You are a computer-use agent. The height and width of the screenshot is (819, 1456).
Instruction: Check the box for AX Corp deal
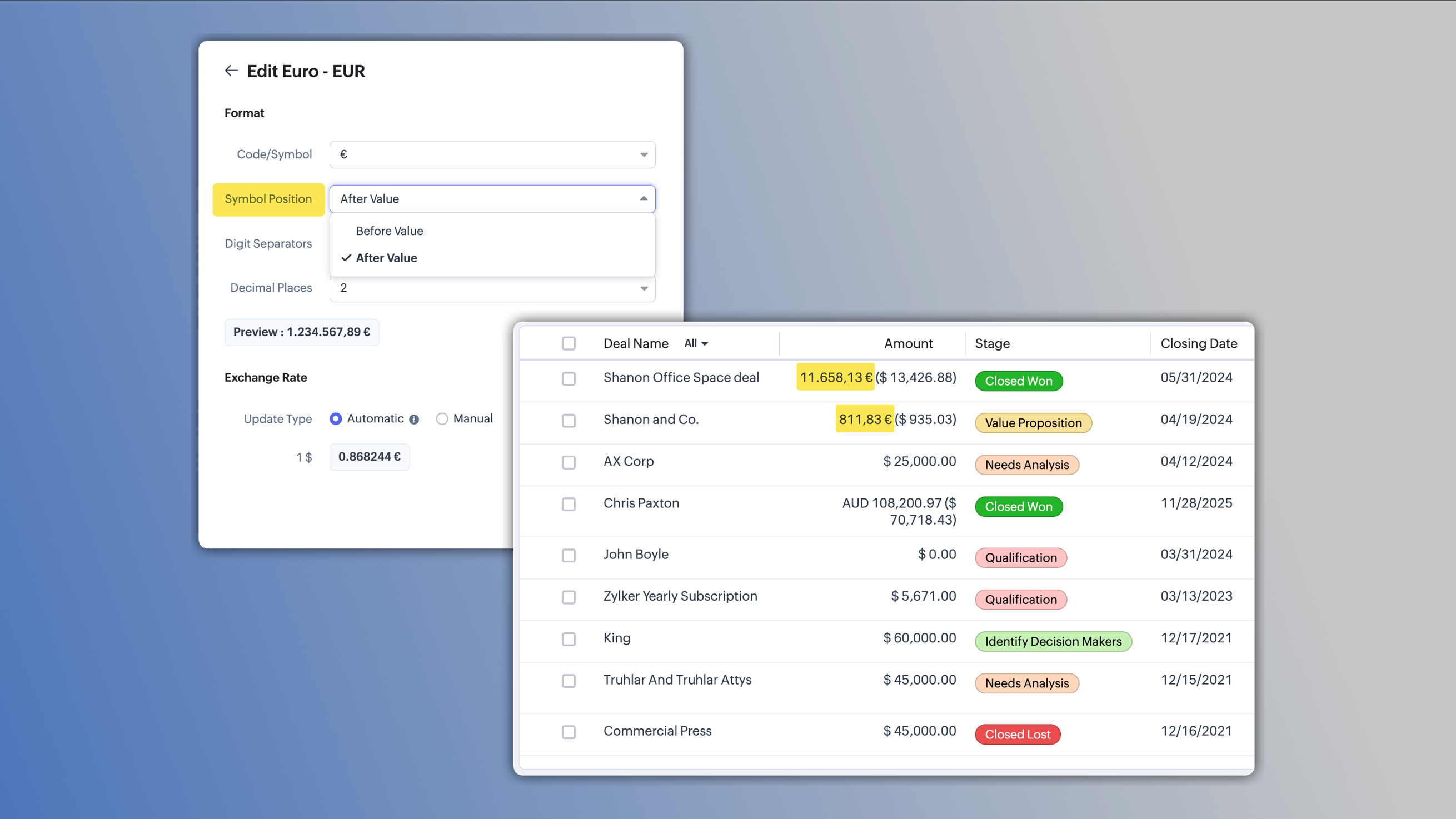[x=569, y=462]
